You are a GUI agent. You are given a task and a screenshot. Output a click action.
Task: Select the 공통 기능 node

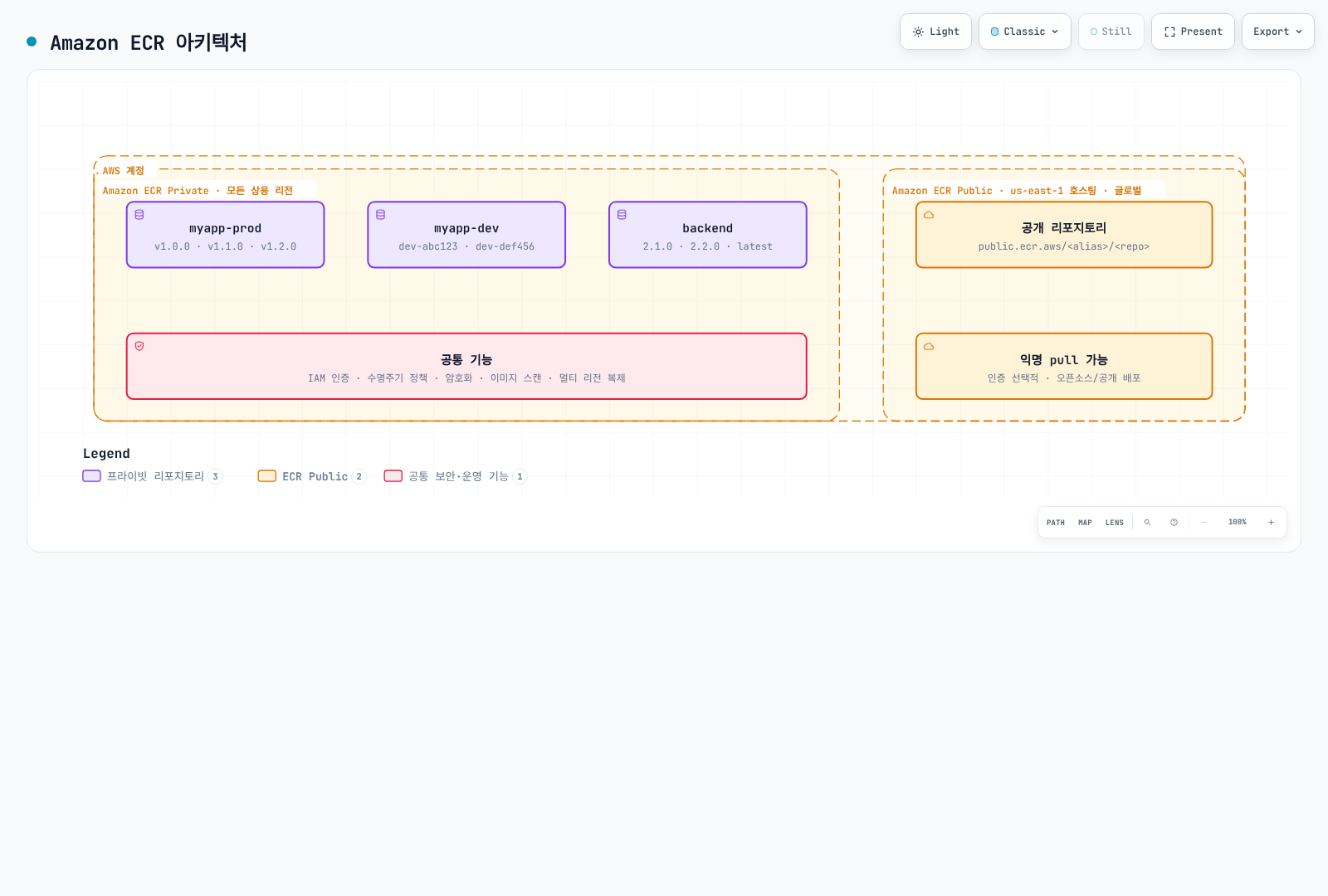pos(466,366)
